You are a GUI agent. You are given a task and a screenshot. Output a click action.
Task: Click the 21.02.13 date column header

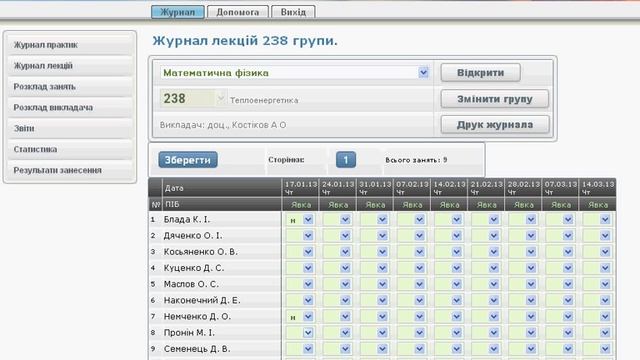(486, 188)
